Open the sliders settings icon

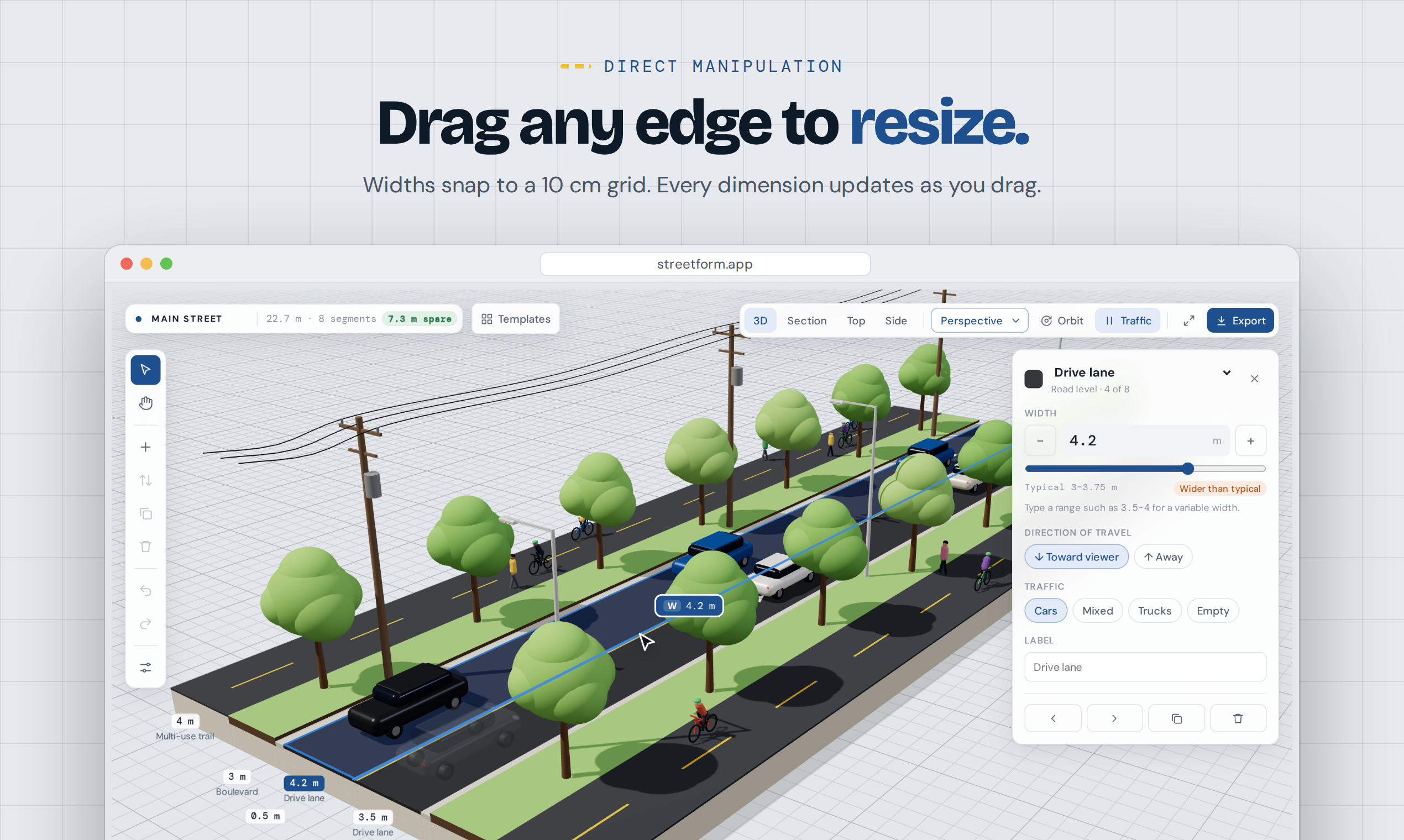pos(145,668)
